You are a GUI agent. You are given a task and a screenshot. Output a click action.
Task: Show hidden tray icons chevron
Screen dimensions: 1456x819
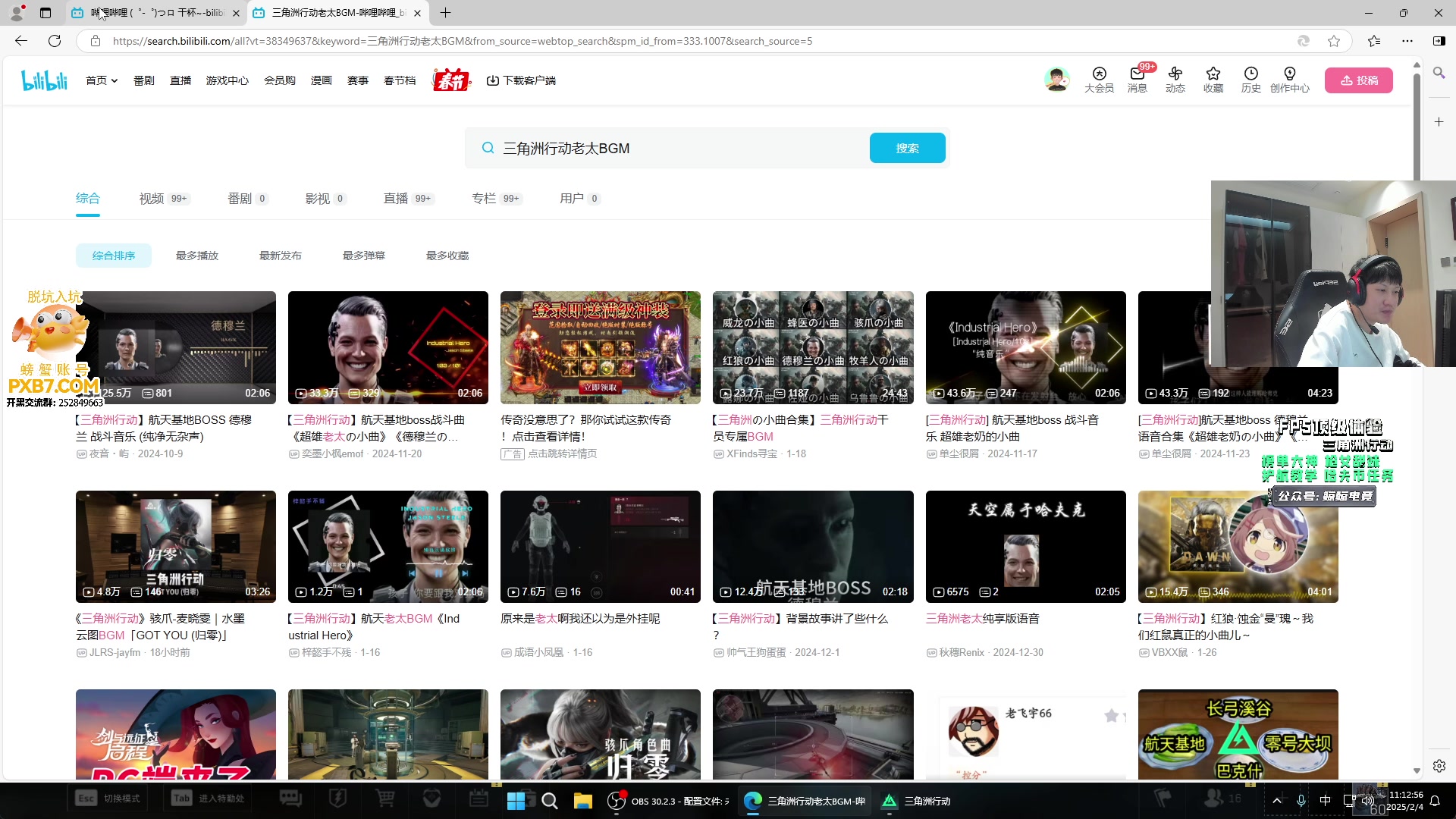click(1277, 801)
